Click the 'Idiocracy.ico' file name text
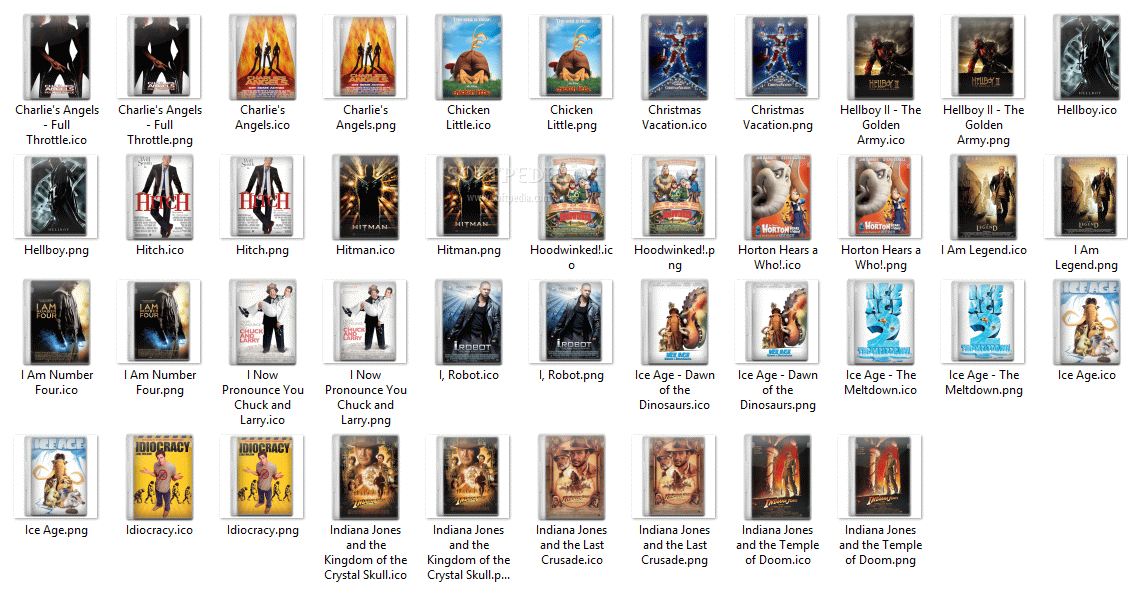Screen dimensions: 1128x599 pyautogui.click(x=160, y=530)
